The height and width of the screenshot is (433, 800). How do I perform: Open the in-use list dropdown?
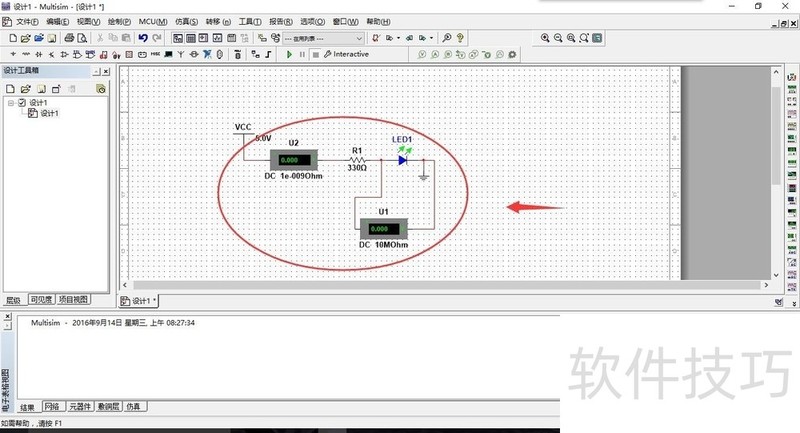pos(323,38)
